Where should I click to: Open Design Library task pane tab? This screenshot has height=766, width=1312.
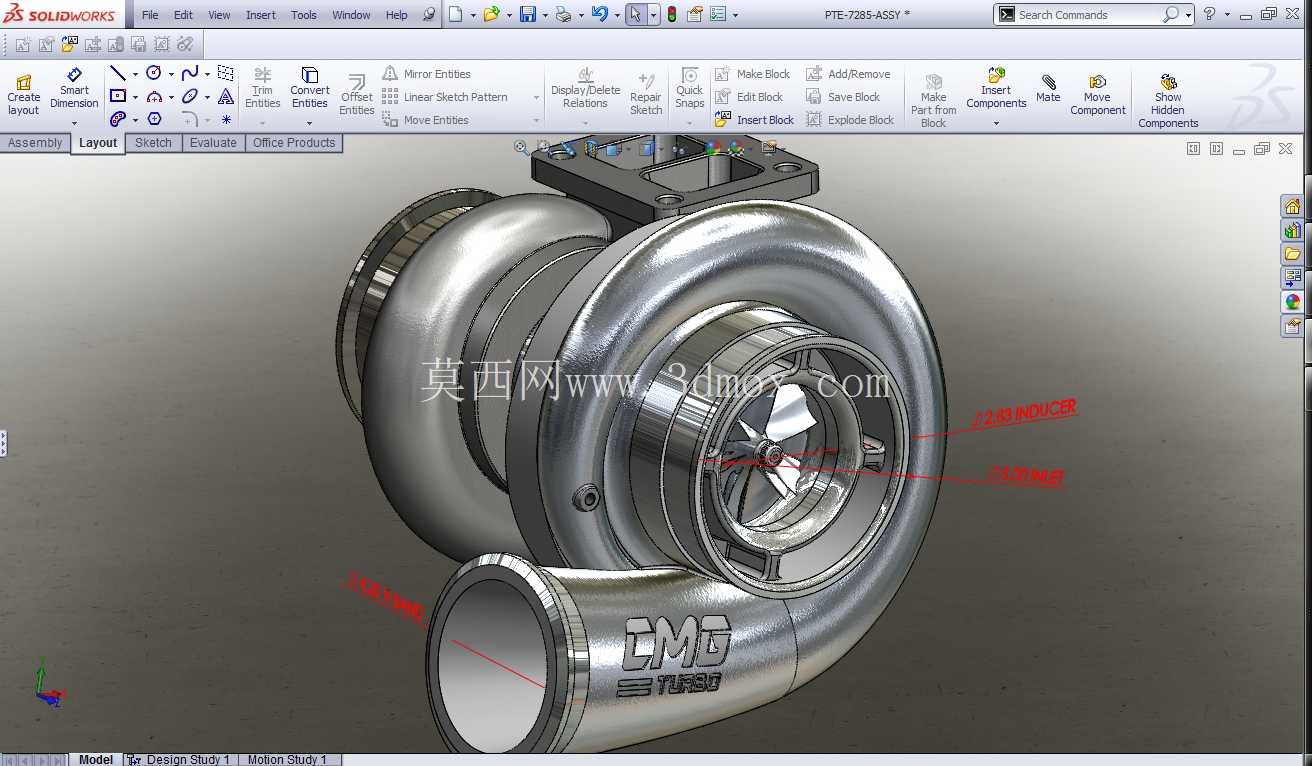(1293, 230)
